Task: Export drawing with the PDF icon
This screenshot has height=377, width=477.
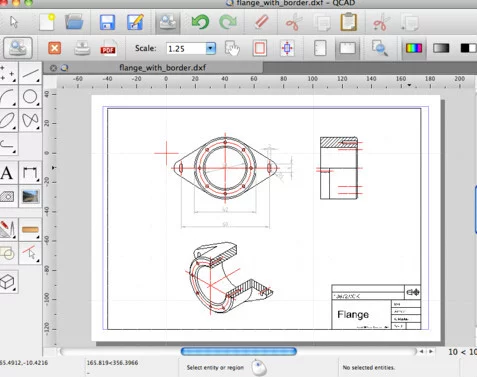Action: 108,48
